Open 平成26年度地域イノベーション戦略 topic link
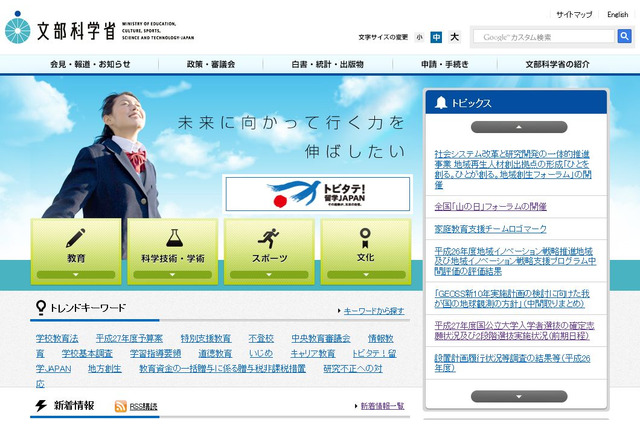Screen dimensions: 640x426 [x=515, y=261]
